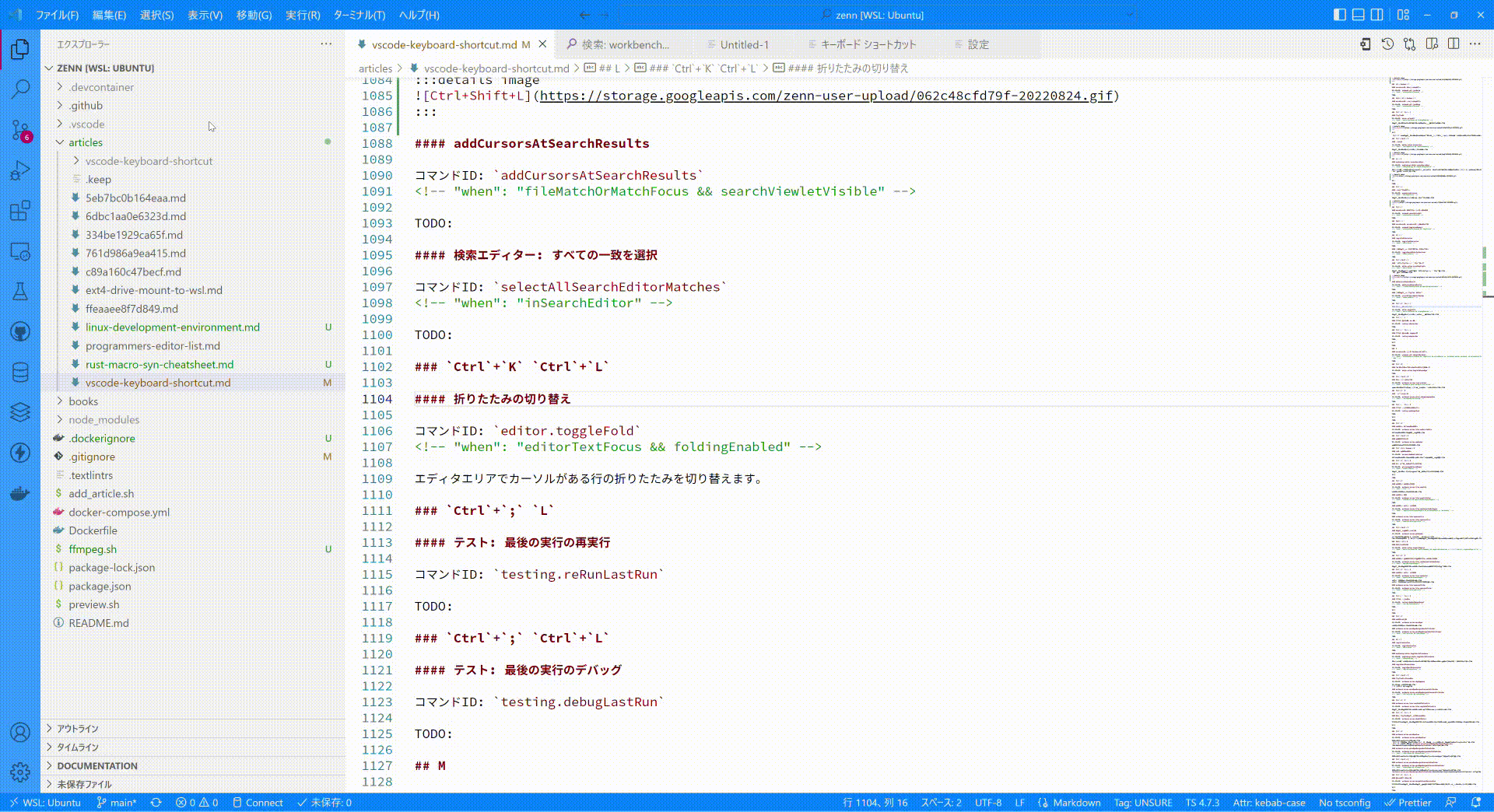Open Run and Debug view
This screenshot has width=1494, height=812.
click(20, 170)
